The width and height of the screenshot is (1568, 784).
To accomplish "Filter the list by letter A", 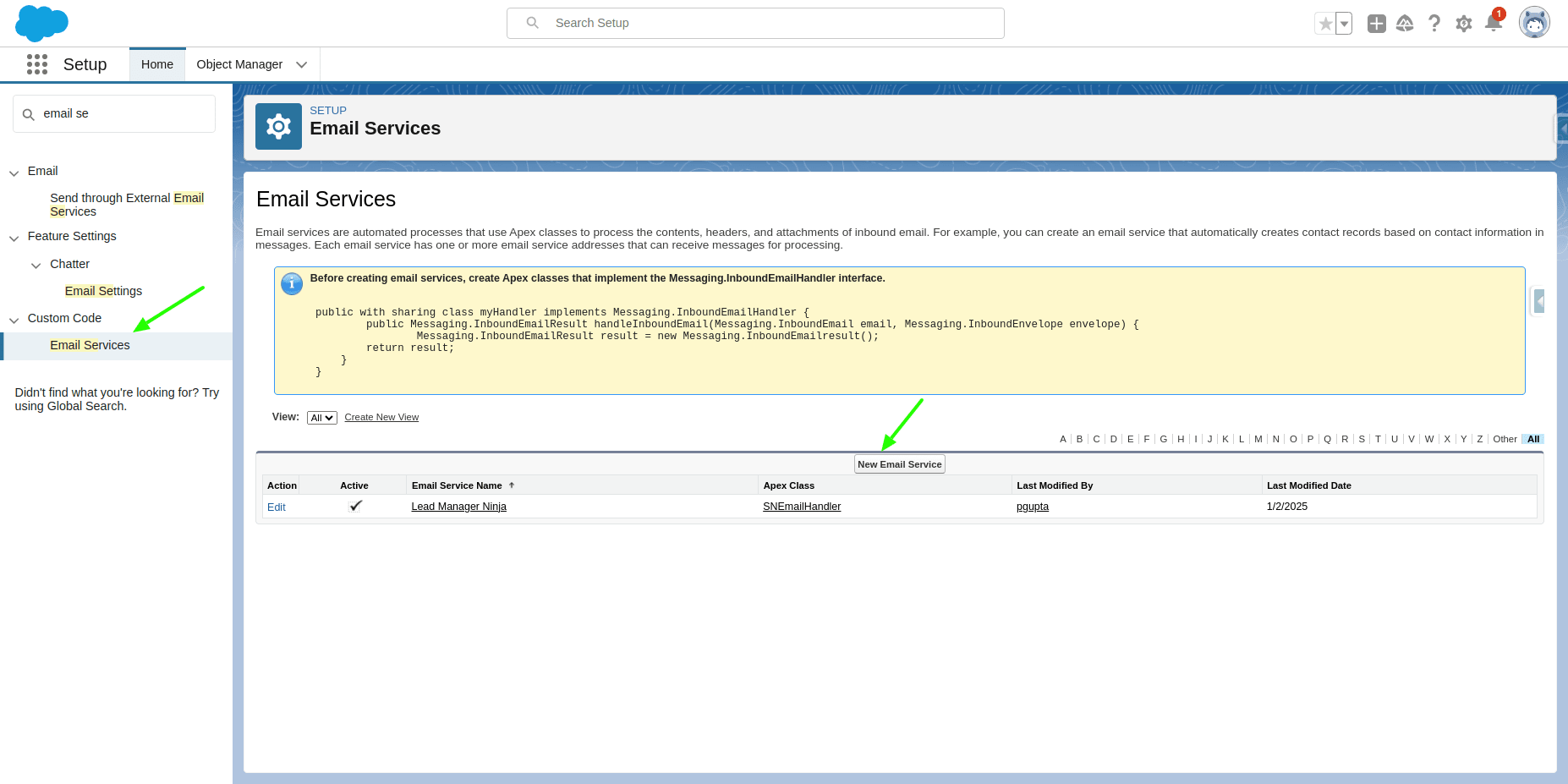I will tap(1063, 439).
